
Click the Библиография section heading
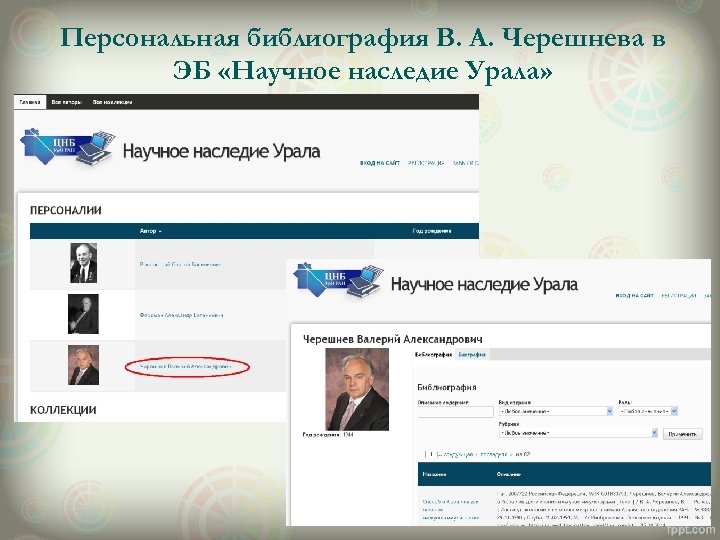coord(447,387)
